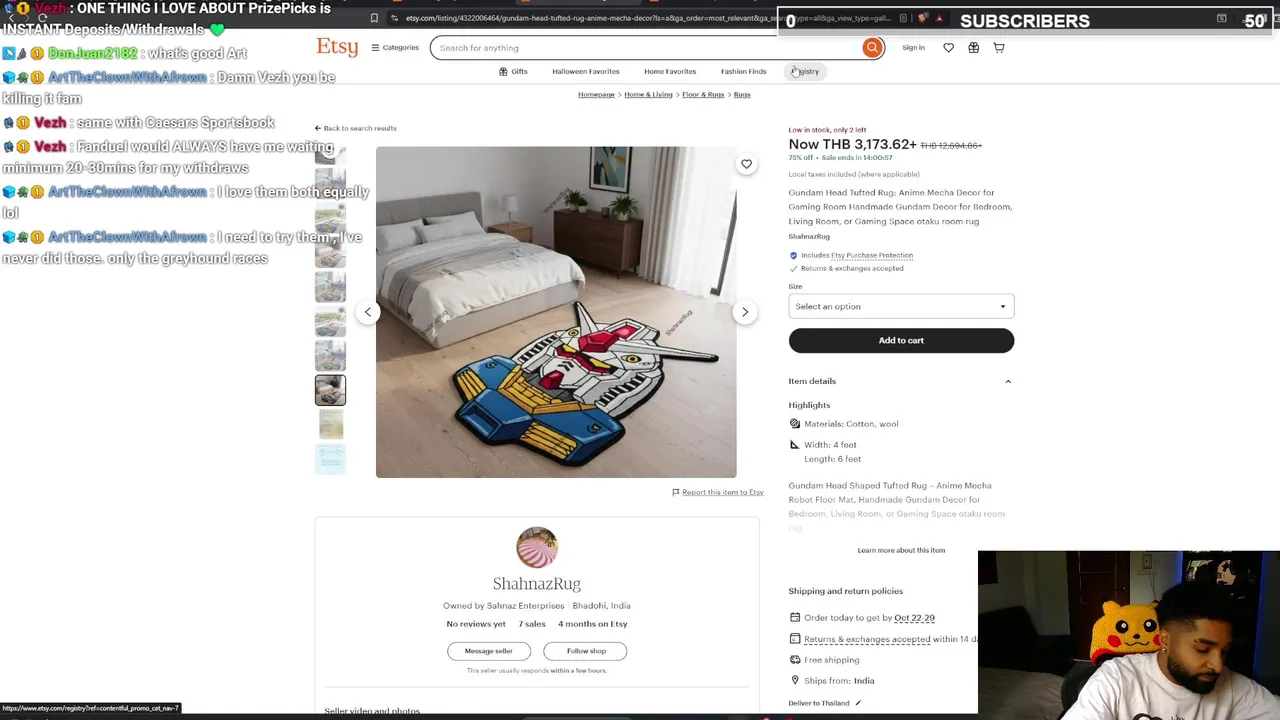This screenshot has height=720, width=1280.
Task: Click the location pin beside Ships from
Action: [795, 681]
